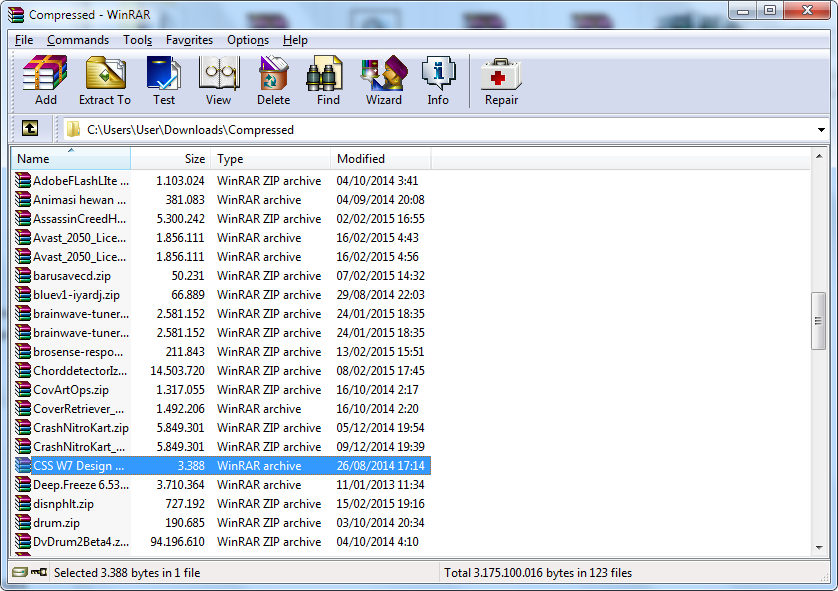Launch the Wizard tool

(x=384, y=80)
